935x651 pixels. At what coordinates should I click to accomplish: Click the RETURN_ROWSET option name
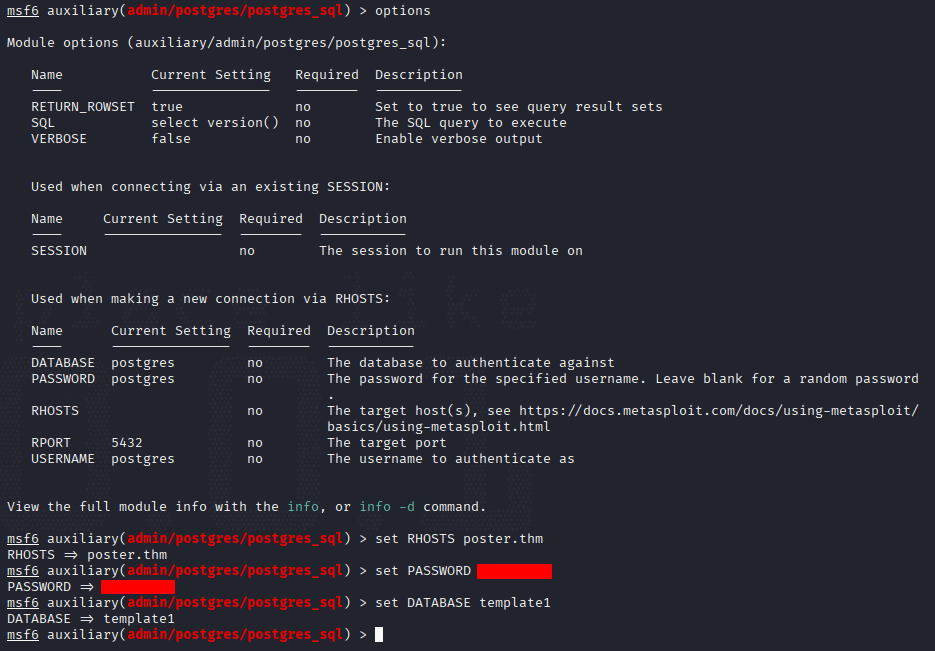coord(83,107)
